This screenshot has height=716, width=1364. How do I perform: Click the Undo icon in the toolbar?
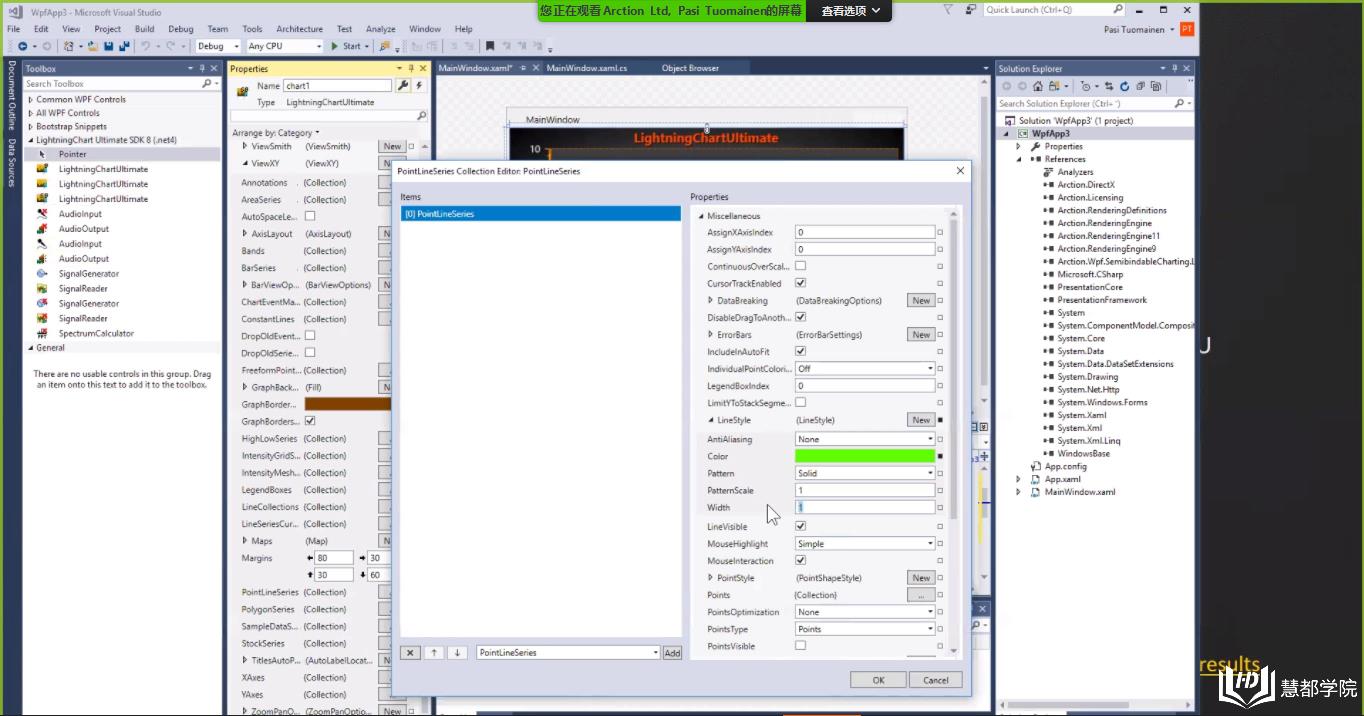pos(146,46)
